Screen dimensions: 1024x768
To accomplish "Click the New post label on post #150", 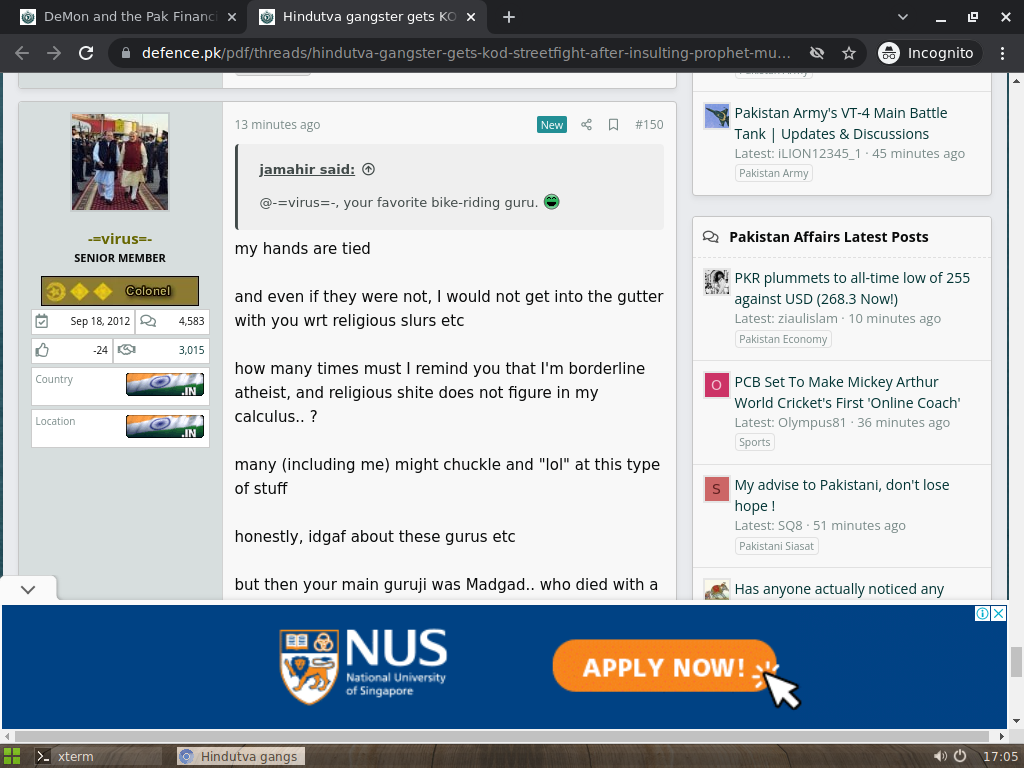I will coord(552,125).
